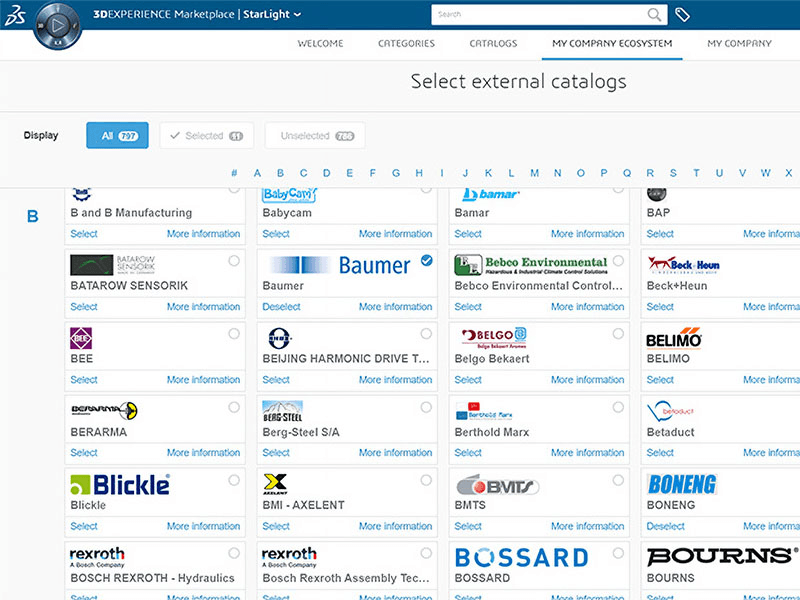The height and width of the screenshot is (600, 800).
Task: Uncheck the Baumer catalog selection
Action: (427, 260)
